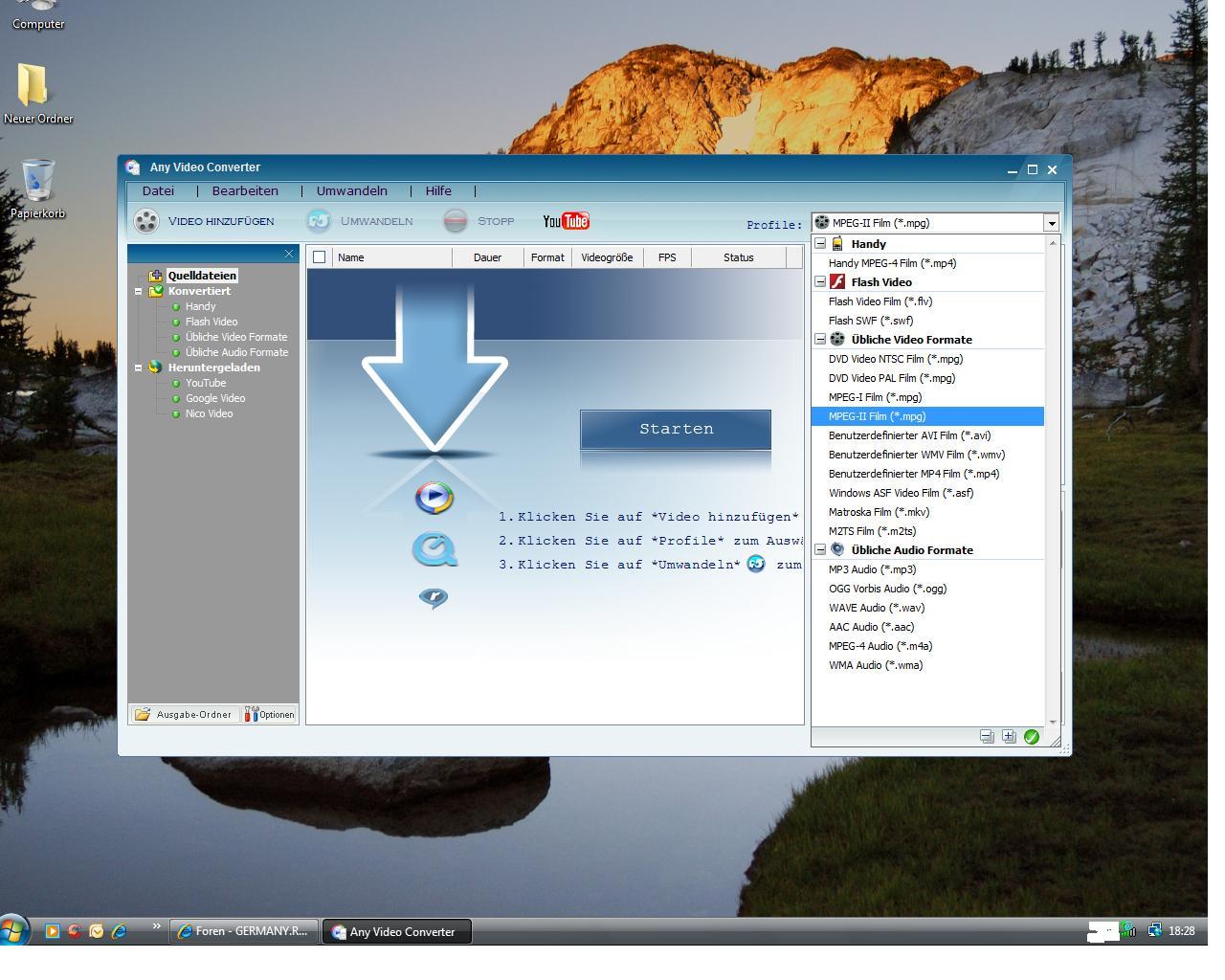Open Google Video tree item
The width and height of the screenshot is (1225, 980).
pyautogui.click(x=215, y=398)
